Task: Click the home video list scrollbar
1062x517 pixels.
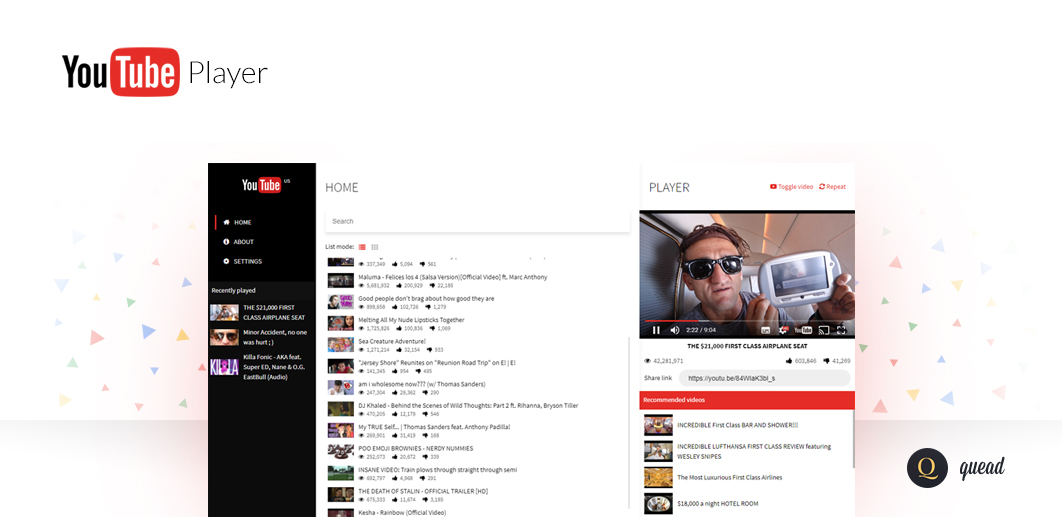Action: click(629, 423)
